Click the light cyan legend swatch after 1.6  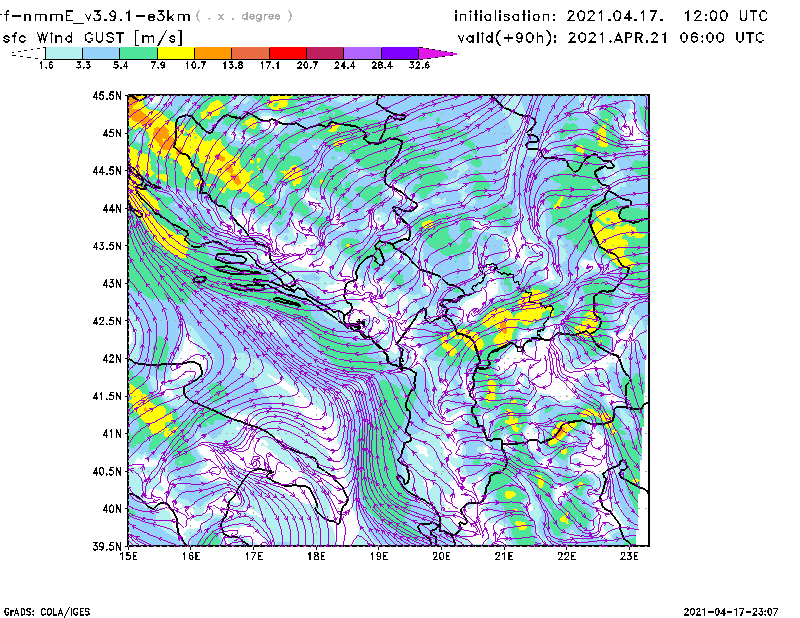coord(64,53)
